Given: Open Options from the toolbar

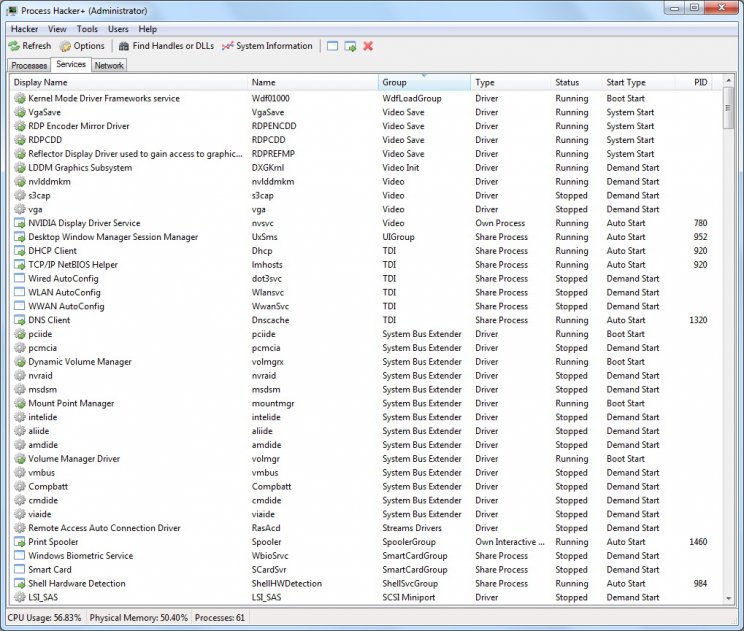Looking at the screenshot, I should pos(82,46).
